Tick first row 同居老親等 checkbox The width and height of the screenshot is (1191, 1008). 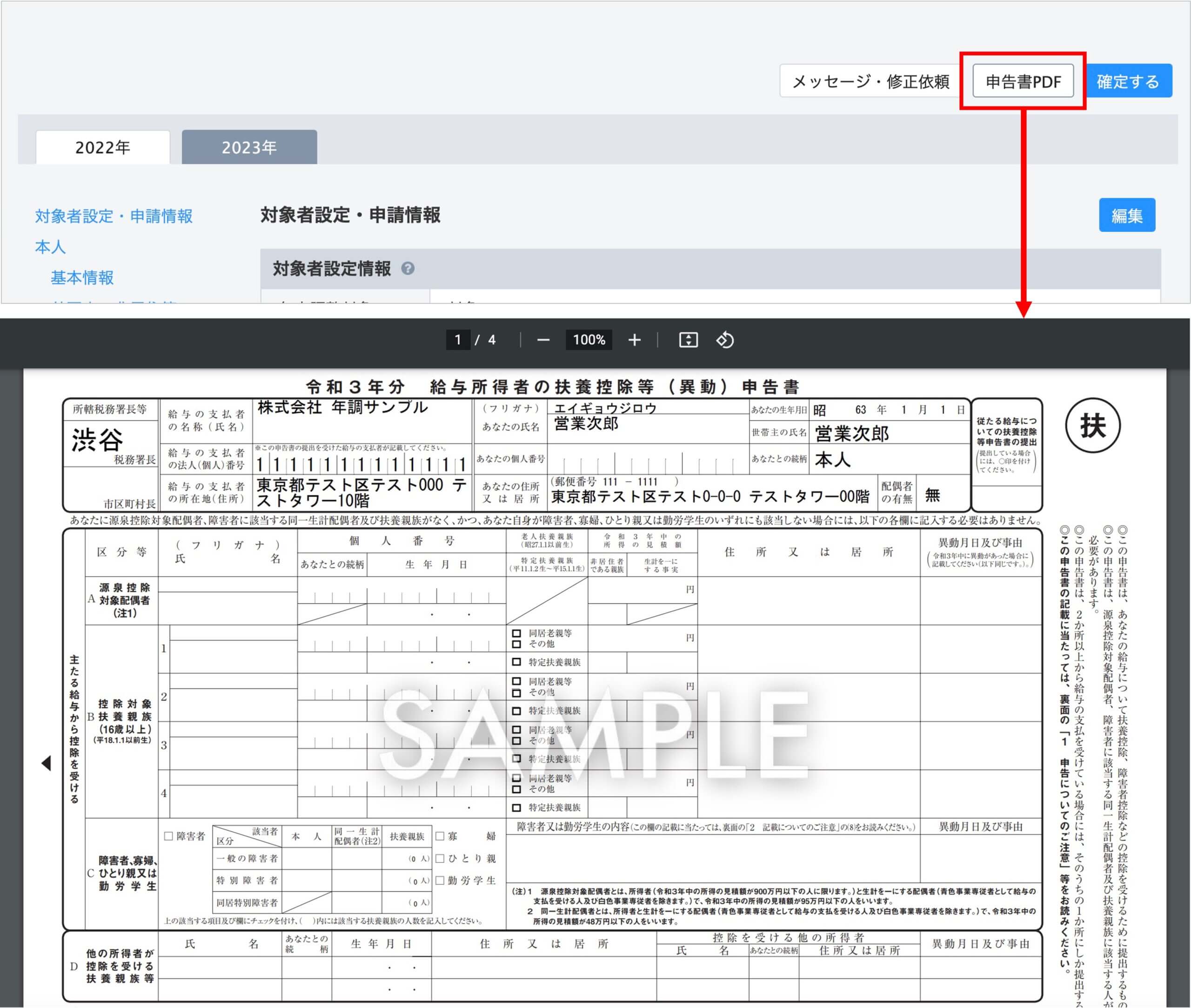pyautogui.click(x=516, y=633)
